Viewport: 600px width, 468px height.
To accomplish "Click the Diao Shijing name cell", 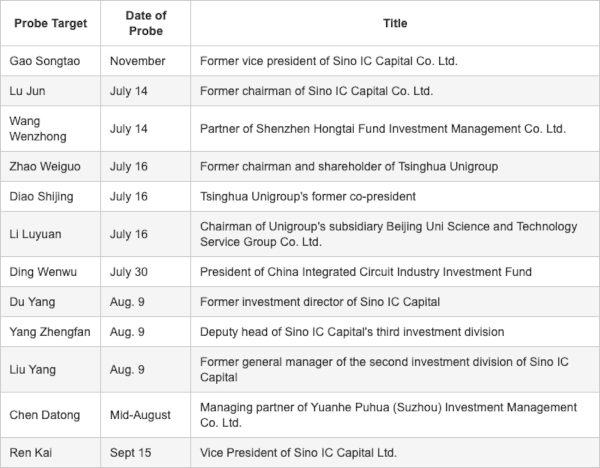I will click(x=43, y=196).
